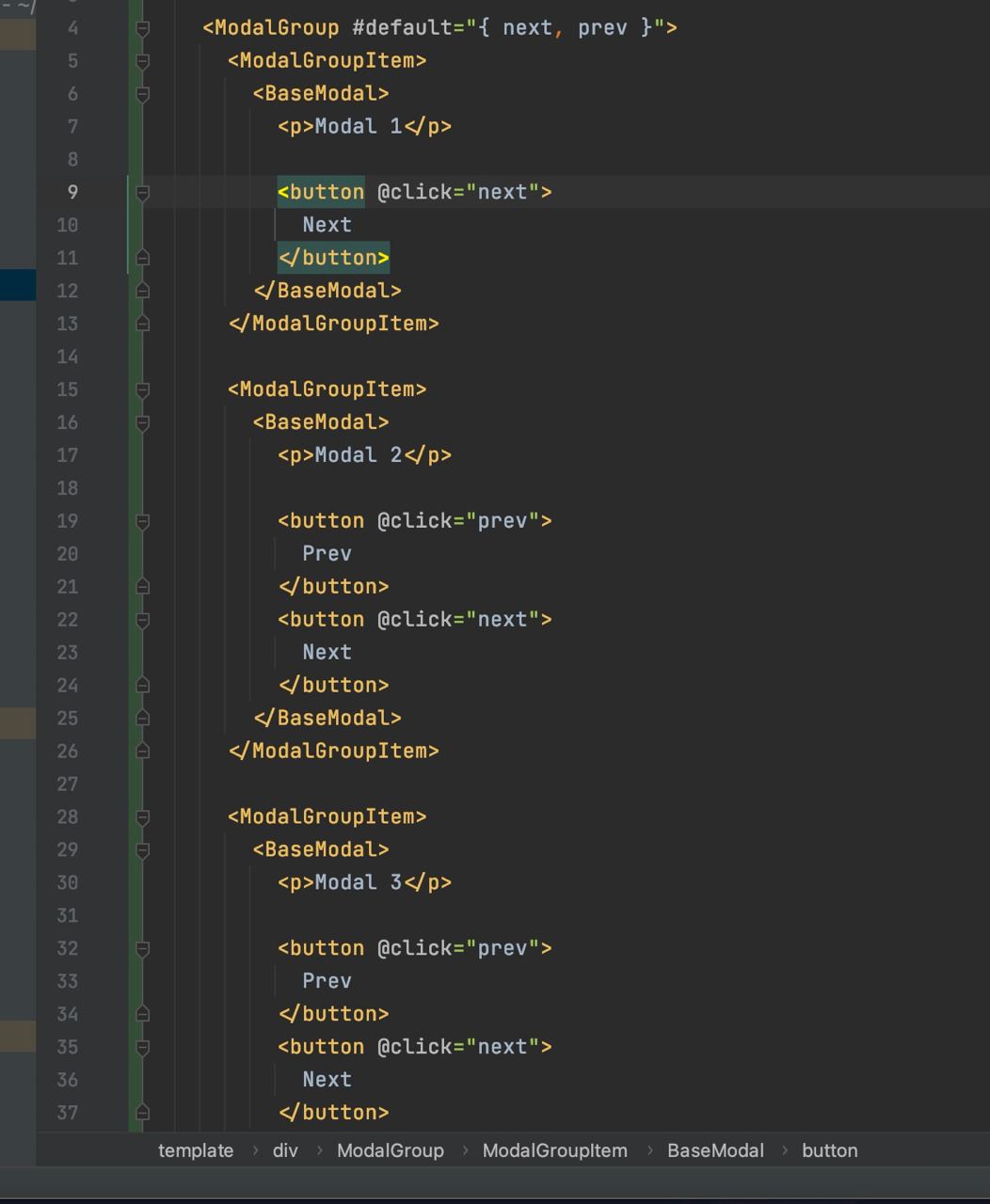Click the blue marker in the left stripe at line 12

click(18, 285)
